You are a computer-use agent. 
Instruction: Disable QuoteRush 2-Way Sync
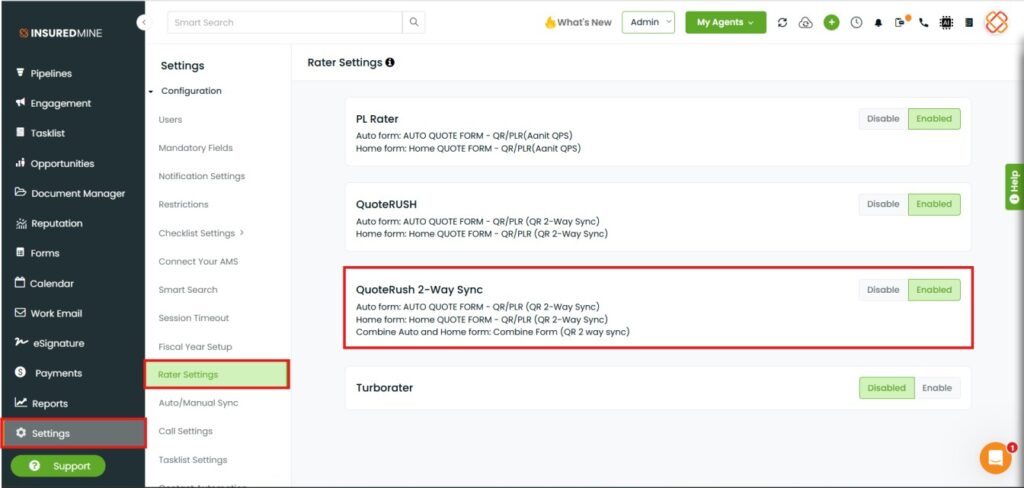pos(883,290)
